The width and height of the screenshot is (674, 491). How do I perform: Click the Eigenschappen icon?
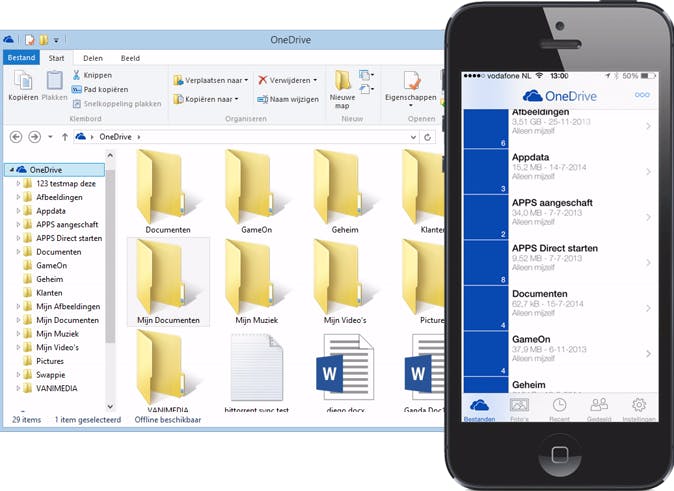click(411, 87)
